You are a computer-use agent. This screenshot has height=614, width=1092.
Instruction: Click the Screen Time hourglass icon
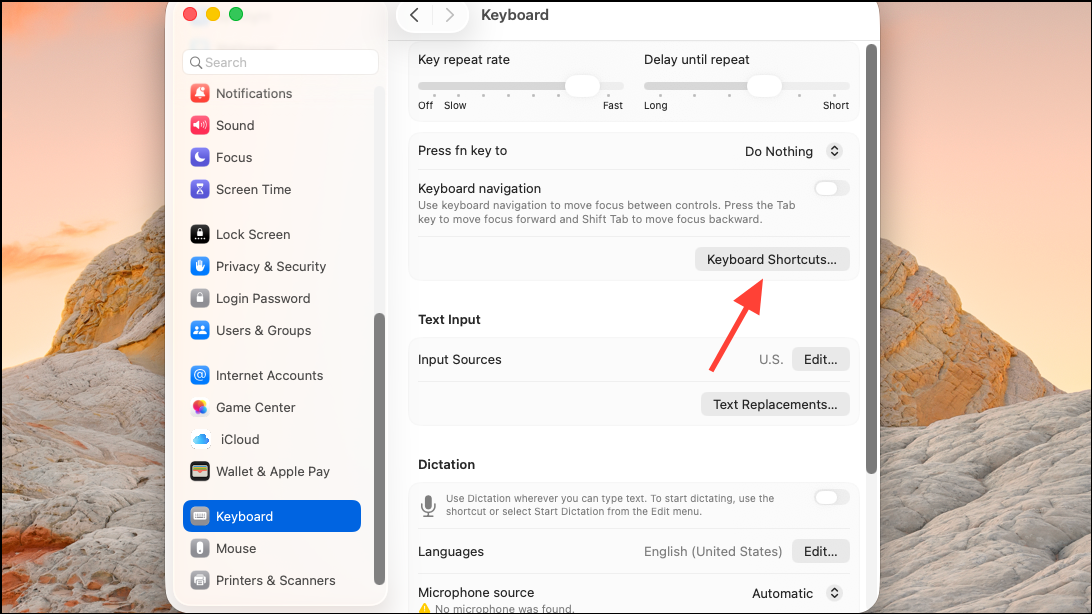[200, 189]
